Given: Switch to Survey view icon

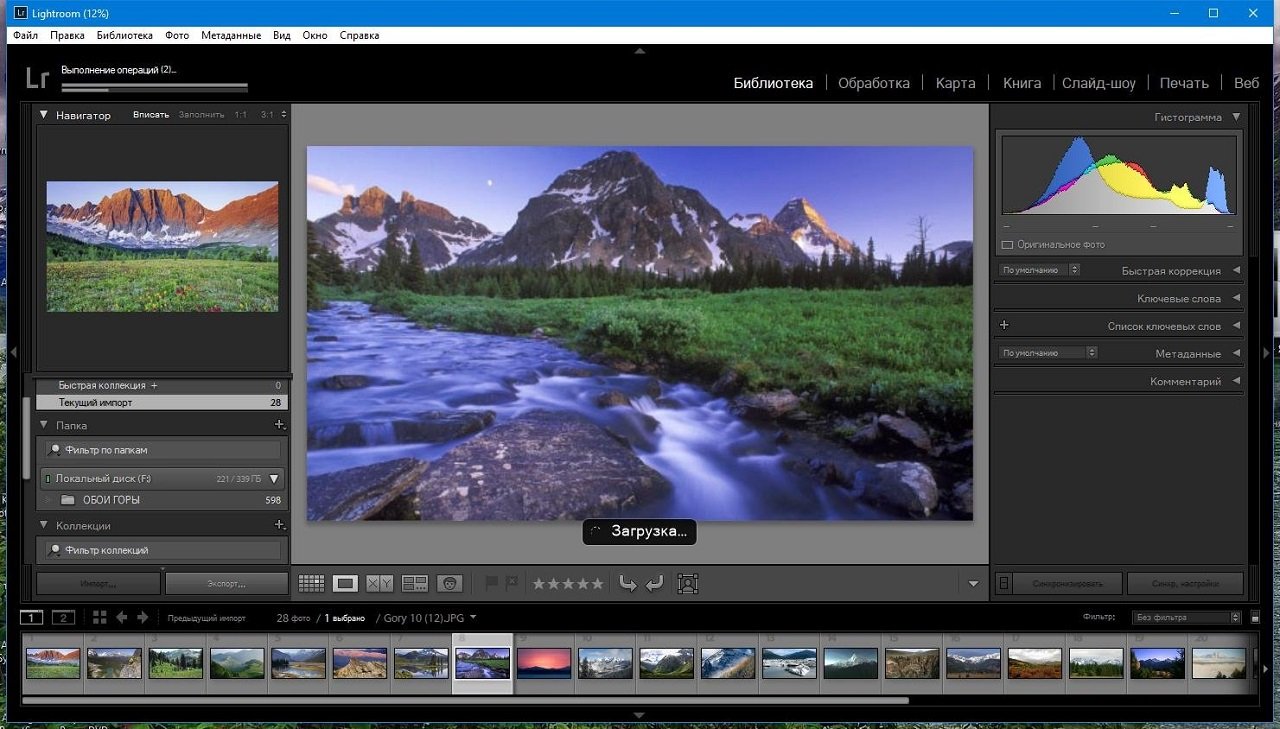Looking at the screenshot, I should pyautogui.click(x=414, y=583).
